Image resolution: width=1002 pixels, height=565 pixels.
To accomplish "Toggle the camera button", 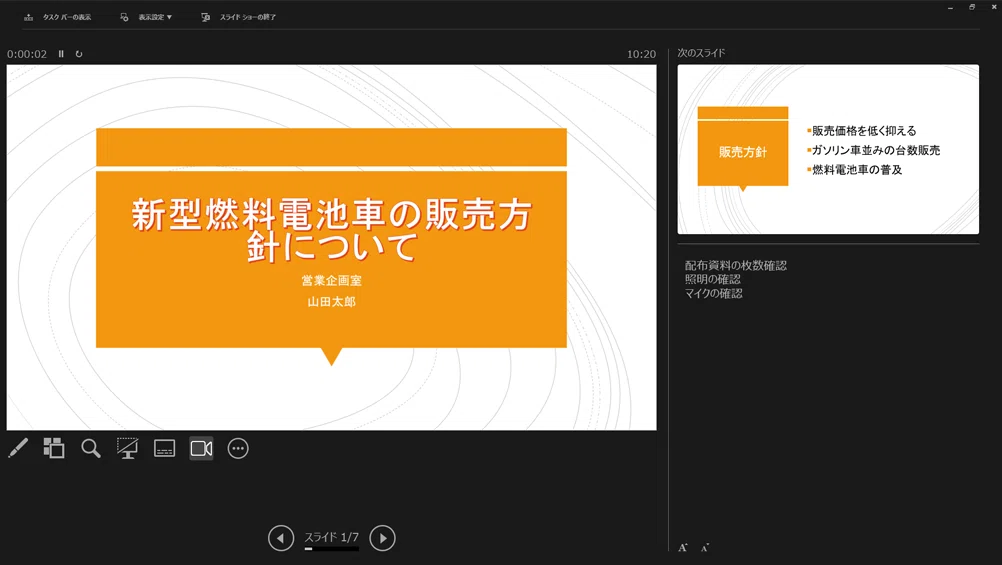I will coord(201,448).
